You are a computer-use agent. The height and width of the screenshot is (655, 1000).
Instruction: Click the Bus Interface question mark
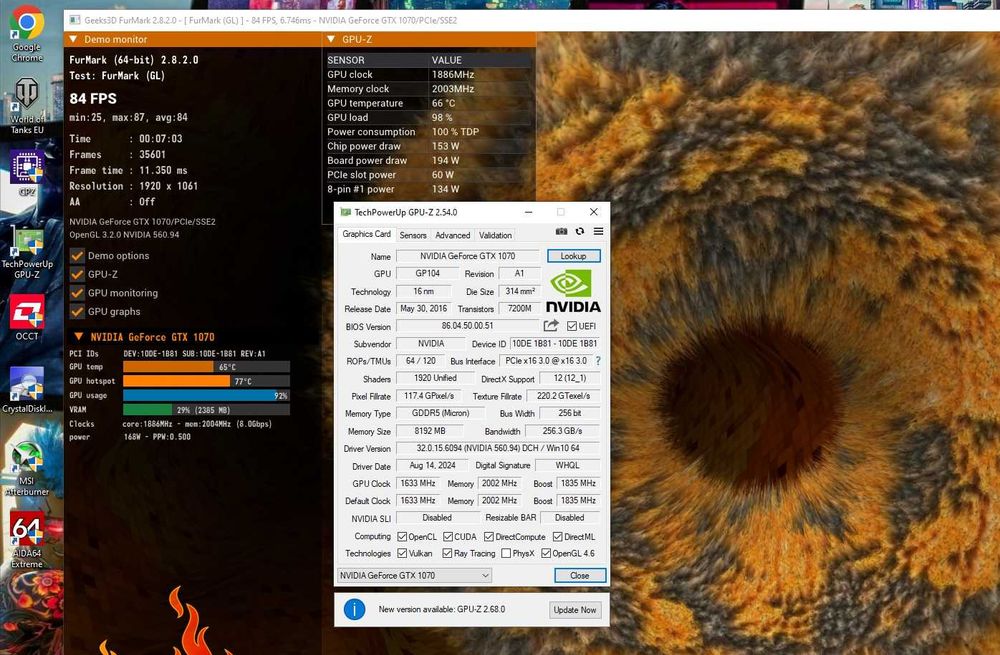click(598, 361)
